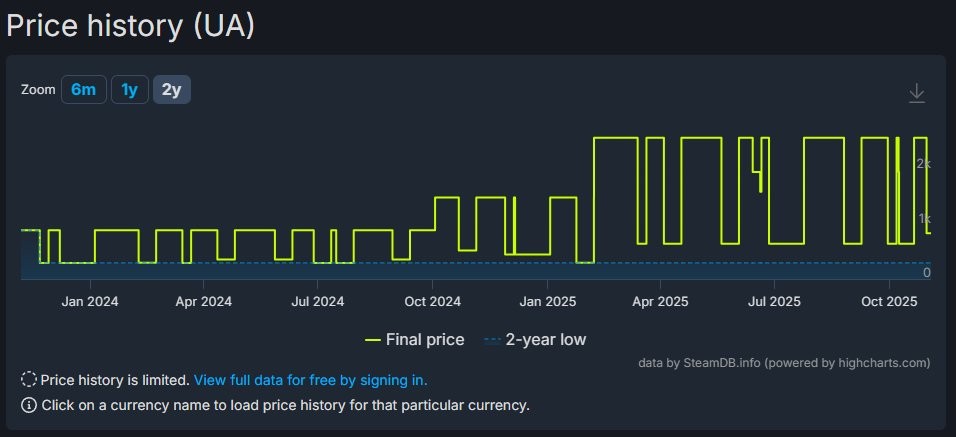956x437 pixels.
Task: Click the Oct 2025 axis label
Action: [888, 301]
